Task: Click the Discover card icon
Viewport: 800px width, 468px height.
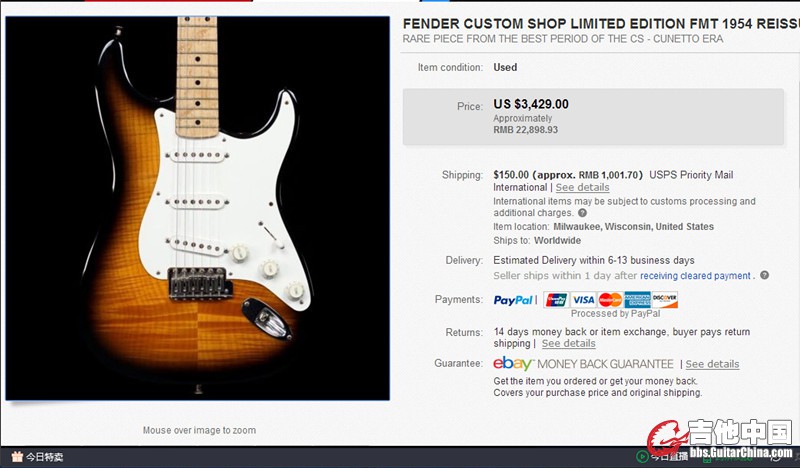Action: tap(664, 300)
